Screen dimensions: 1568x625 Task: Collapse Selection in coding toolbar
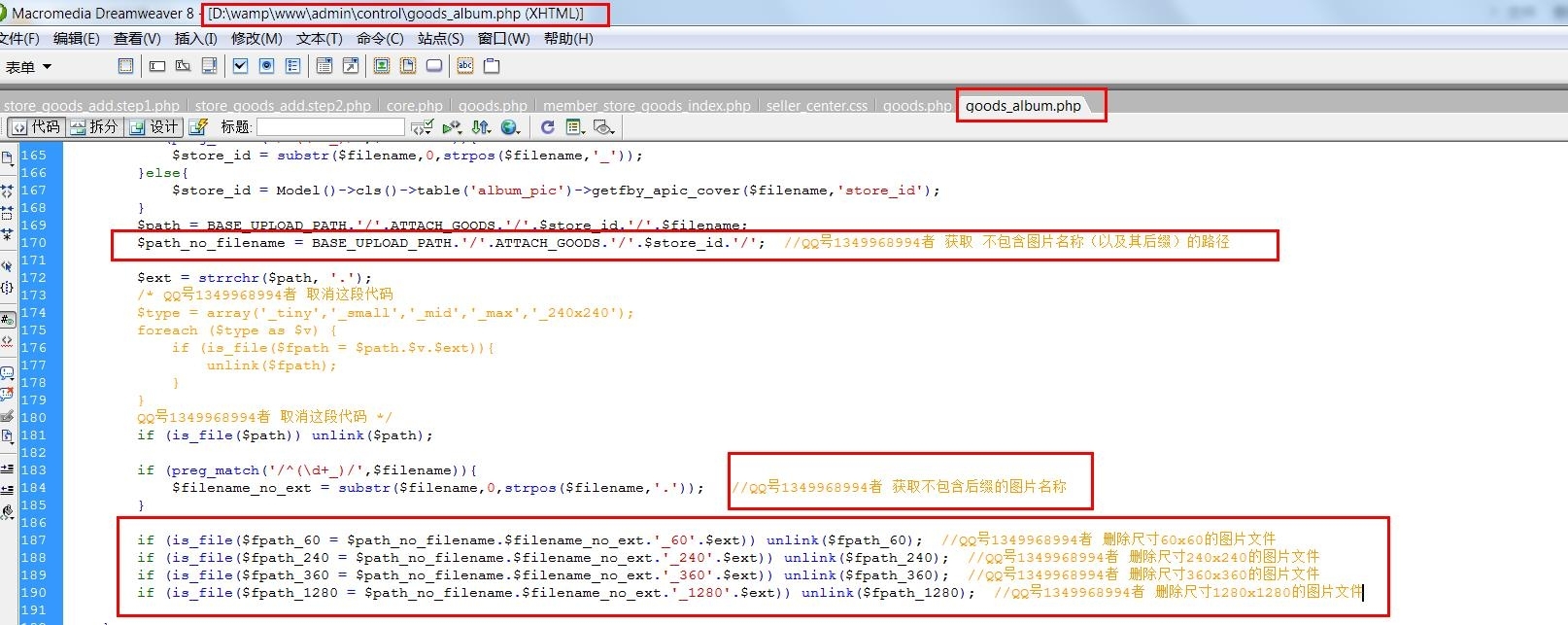9,211
